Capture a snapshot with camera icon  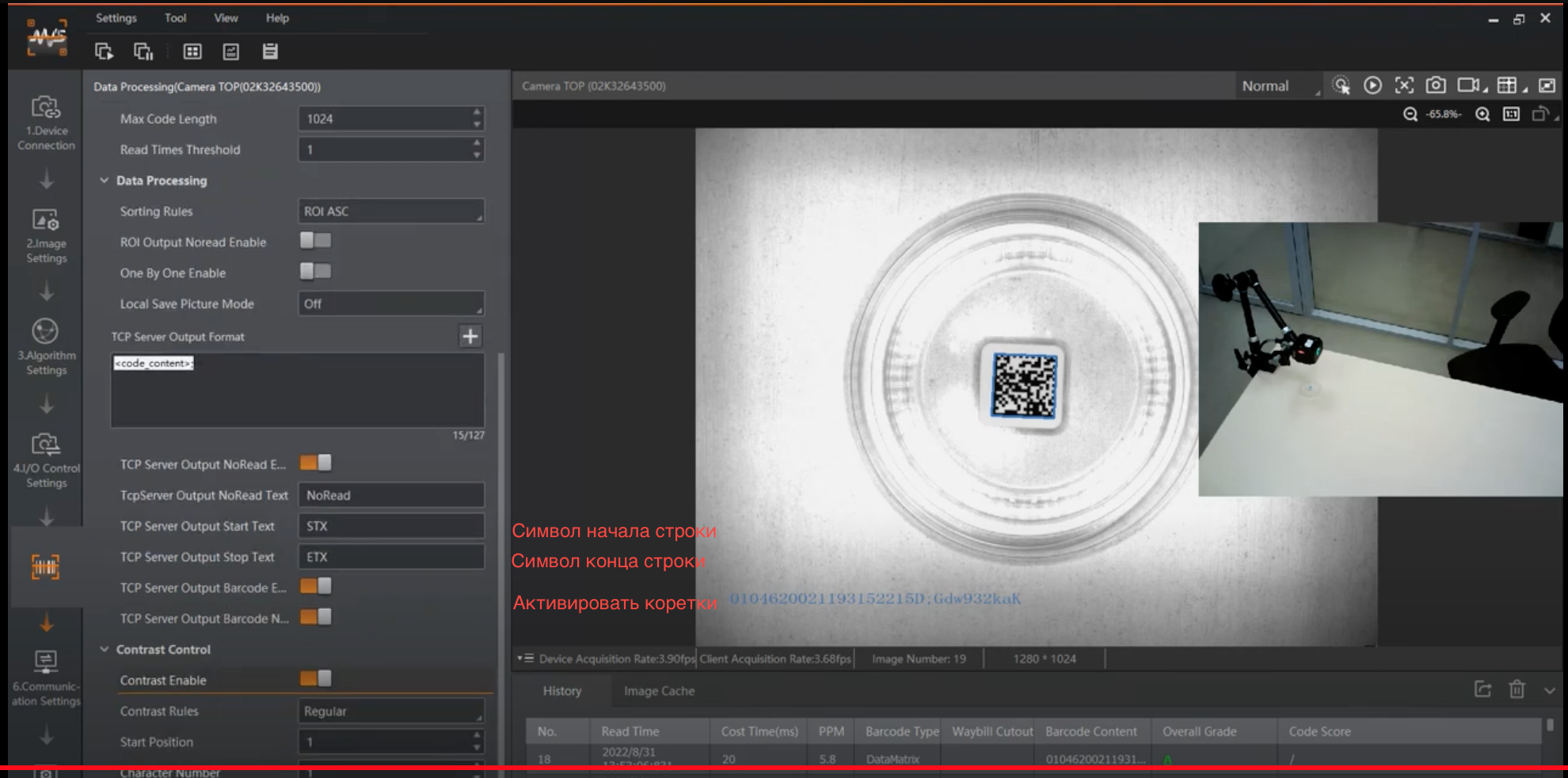tap(1436, 86)
